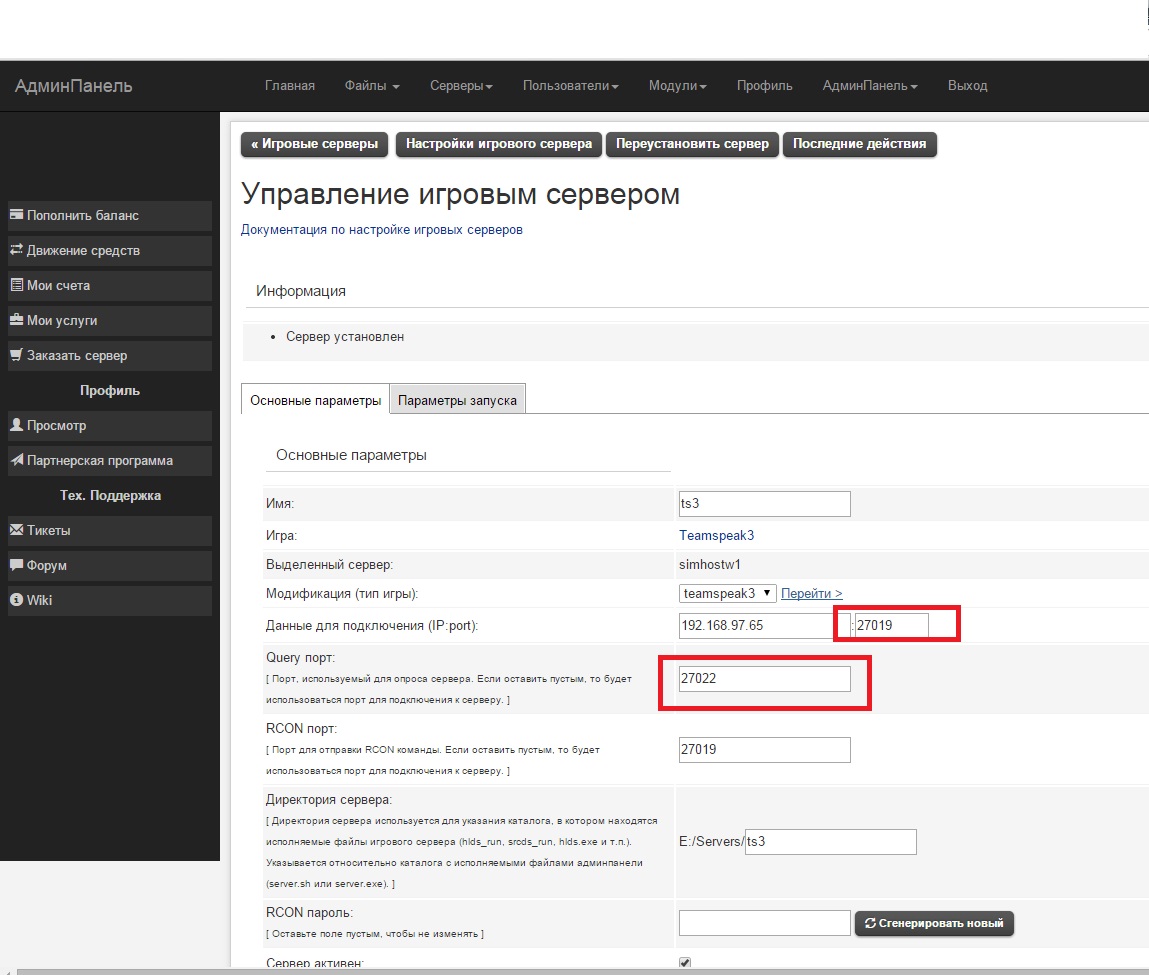The image size is (1149, 975).
Task: Open the Модули dropdown menu
Action: tap(677, 86)
